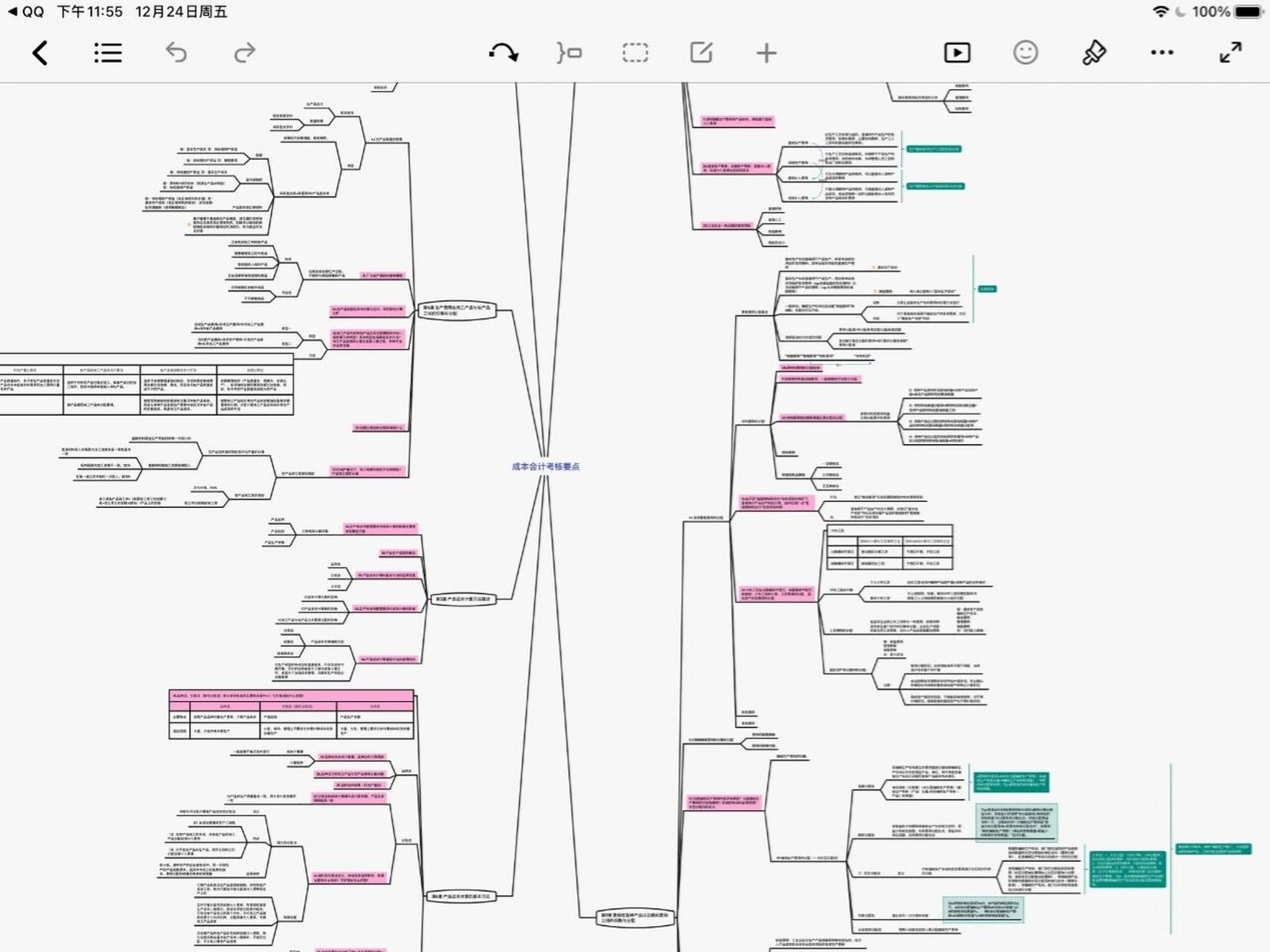Open the three-dot more menu

(1162, 53)
